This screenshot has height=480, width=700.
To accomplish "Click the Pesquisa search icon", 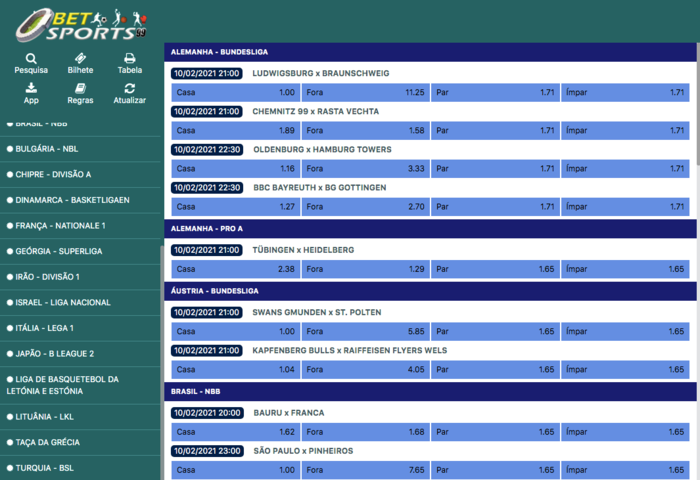I will pyautogui.click(x=31, y=59).
